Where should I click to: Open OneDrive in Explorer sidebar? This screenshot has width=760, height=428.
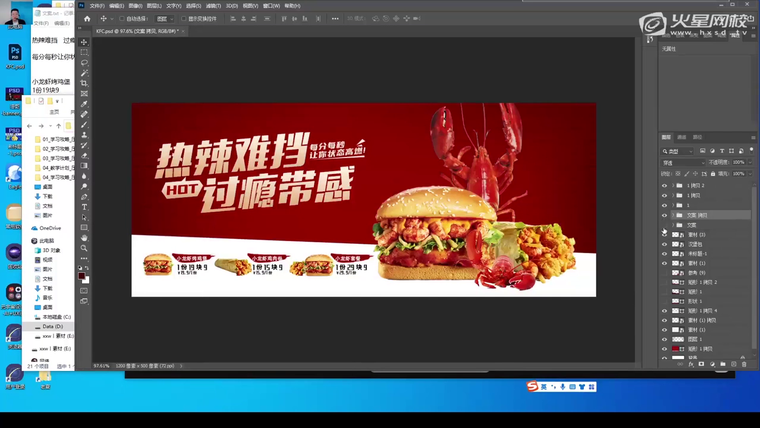pyautogui.click(x=50, y=228)
